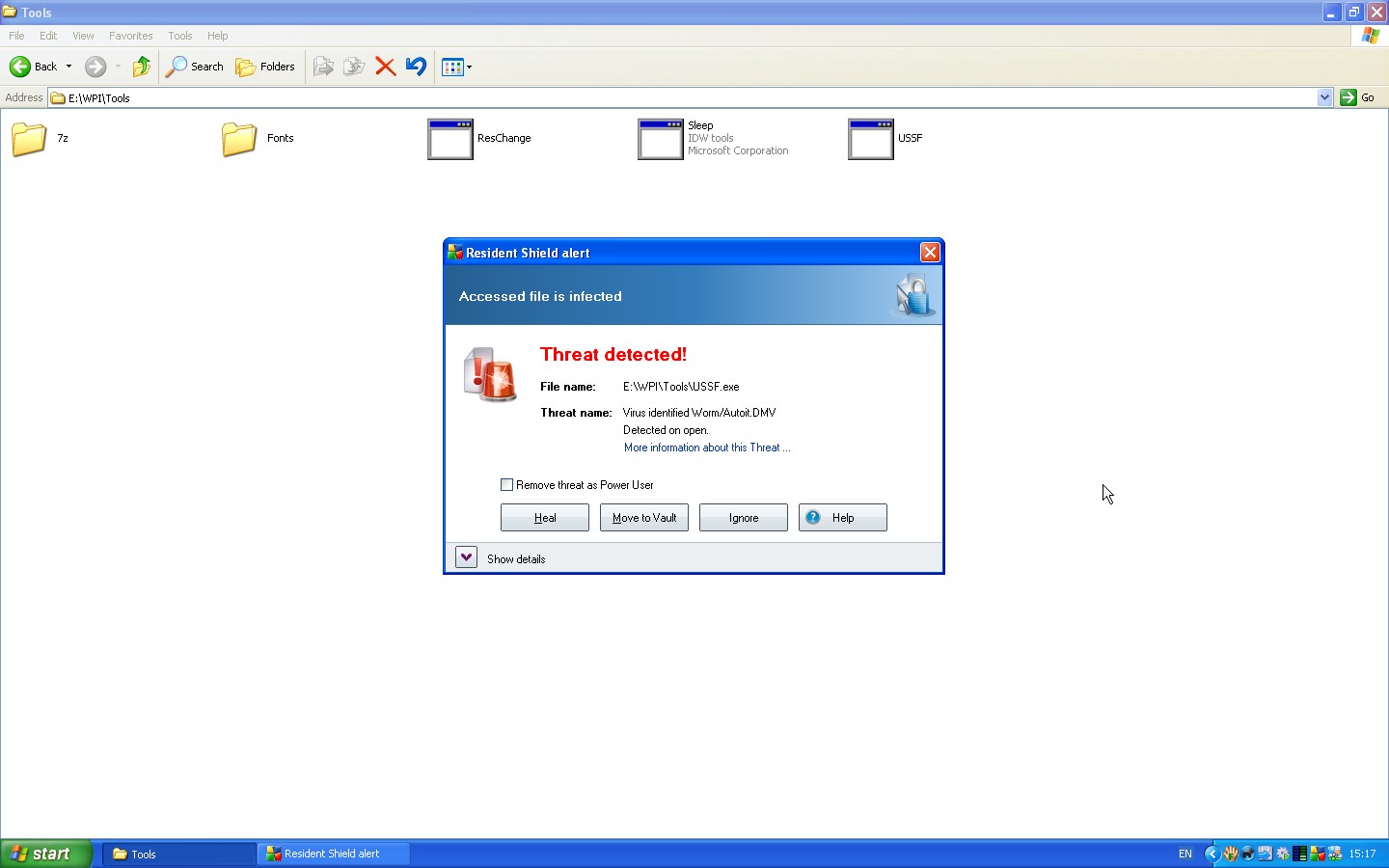Click the 15:17 system clock
Screen dimensions: 1389x868
(x=1363, y=854)
